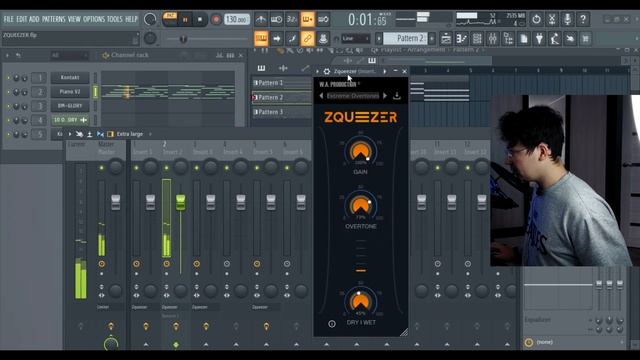Expand Zqueezer window left arrow menu
This screenshot has height=360, width=640.
pos(318,71)
